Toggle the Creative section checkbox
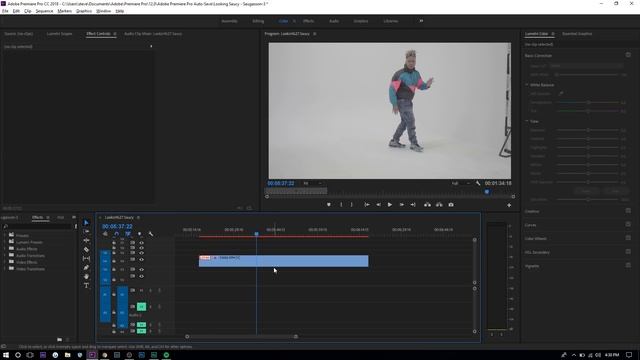The image size is (640, 360). [628, 211]
